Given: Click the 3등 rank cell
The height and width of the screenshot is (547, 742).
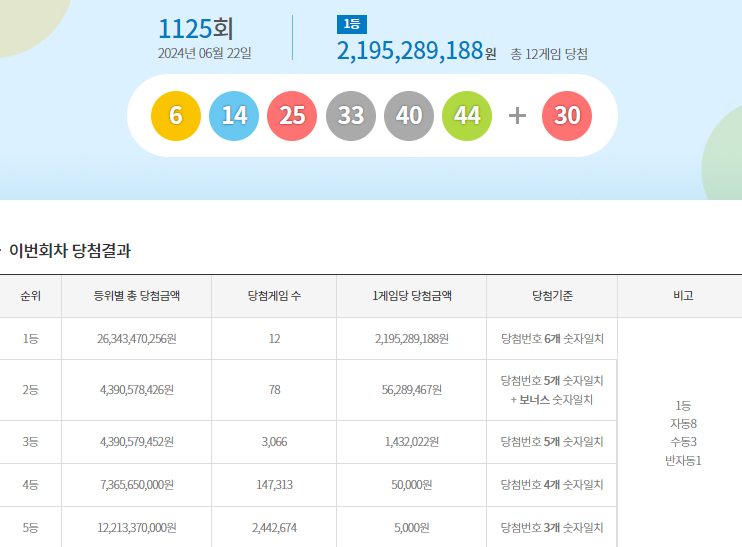Looking at the screenshot, I should [30, 442].
